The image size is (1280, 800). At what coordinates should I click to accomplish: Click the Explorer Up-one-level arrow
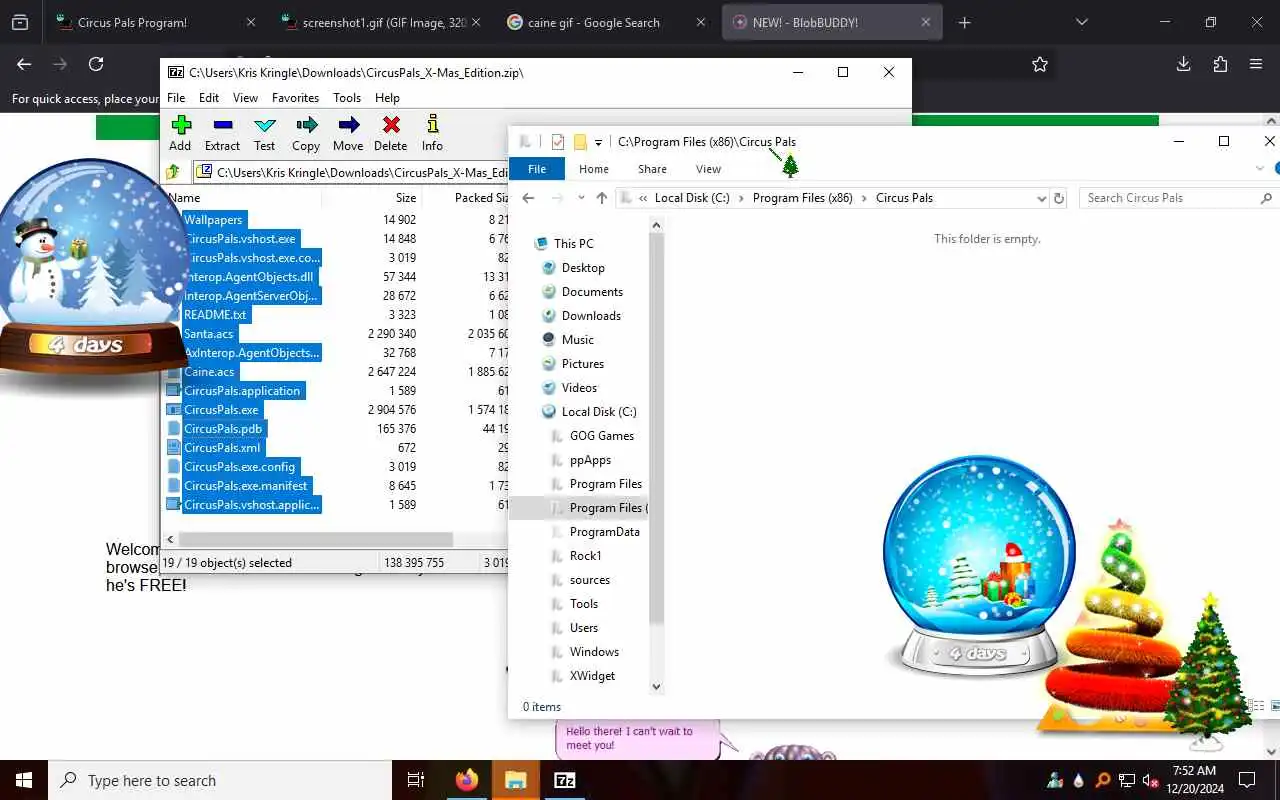coord(601,198)
